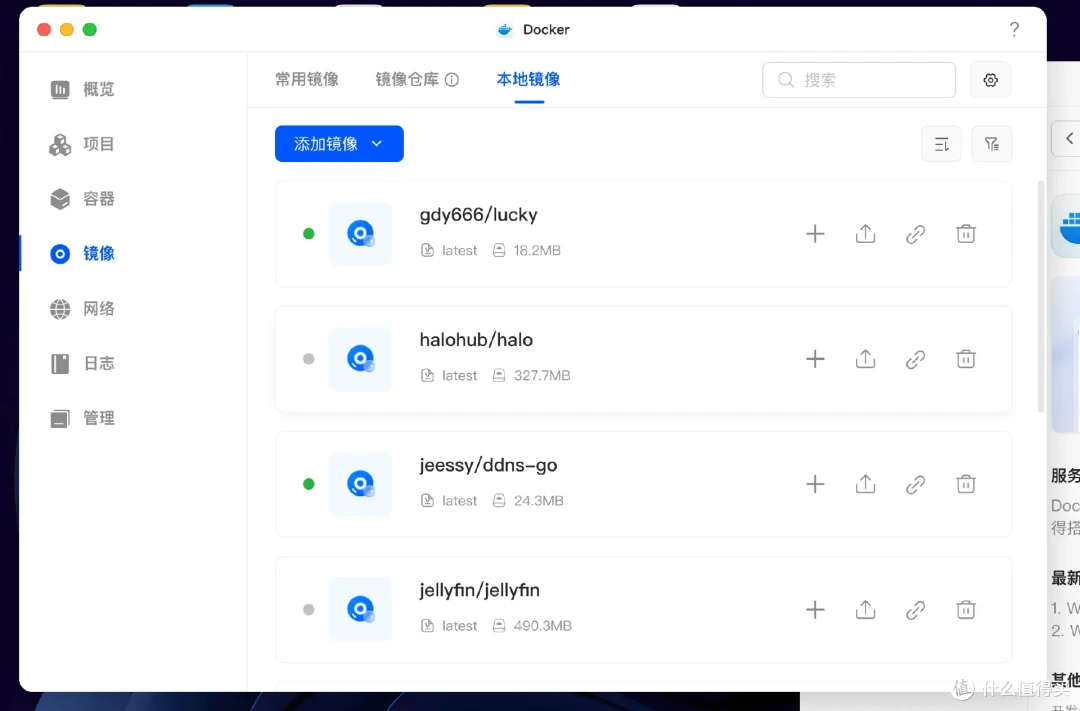Screen dimensions: 1080x711
Task: Delete the jellyfin/jellyfin image
Action: point(966,610)
